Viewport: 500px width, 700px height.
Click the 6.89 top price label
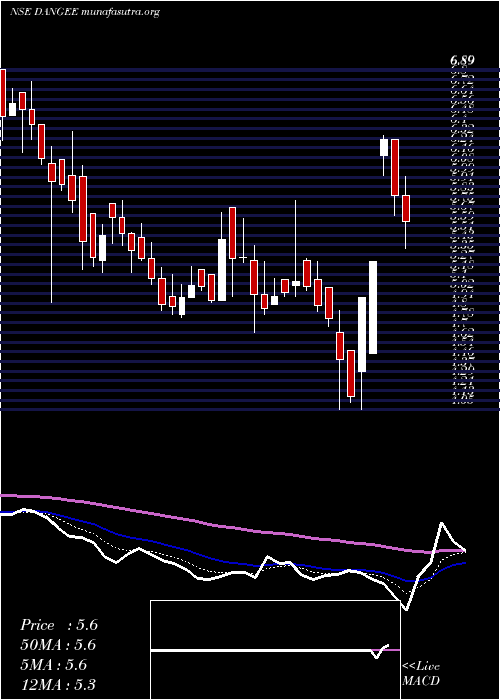tap(462, 61)
